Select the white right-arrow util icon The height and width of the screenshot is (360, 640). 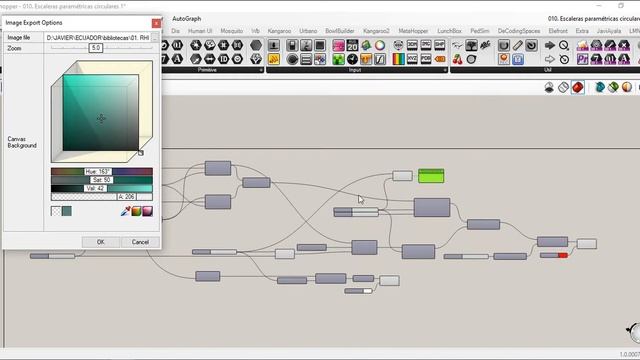550,59
